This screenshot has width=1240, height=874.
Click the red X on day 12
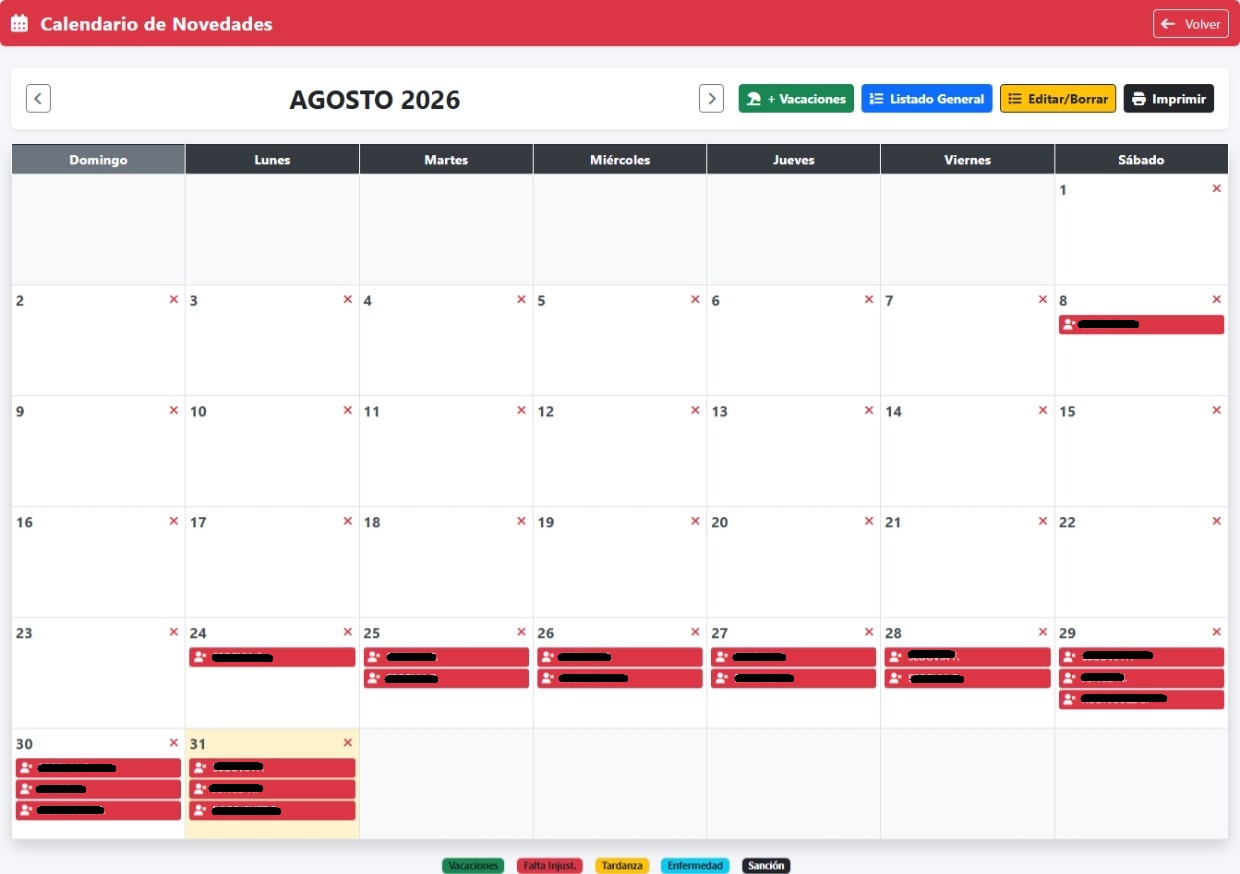(695, 411)
